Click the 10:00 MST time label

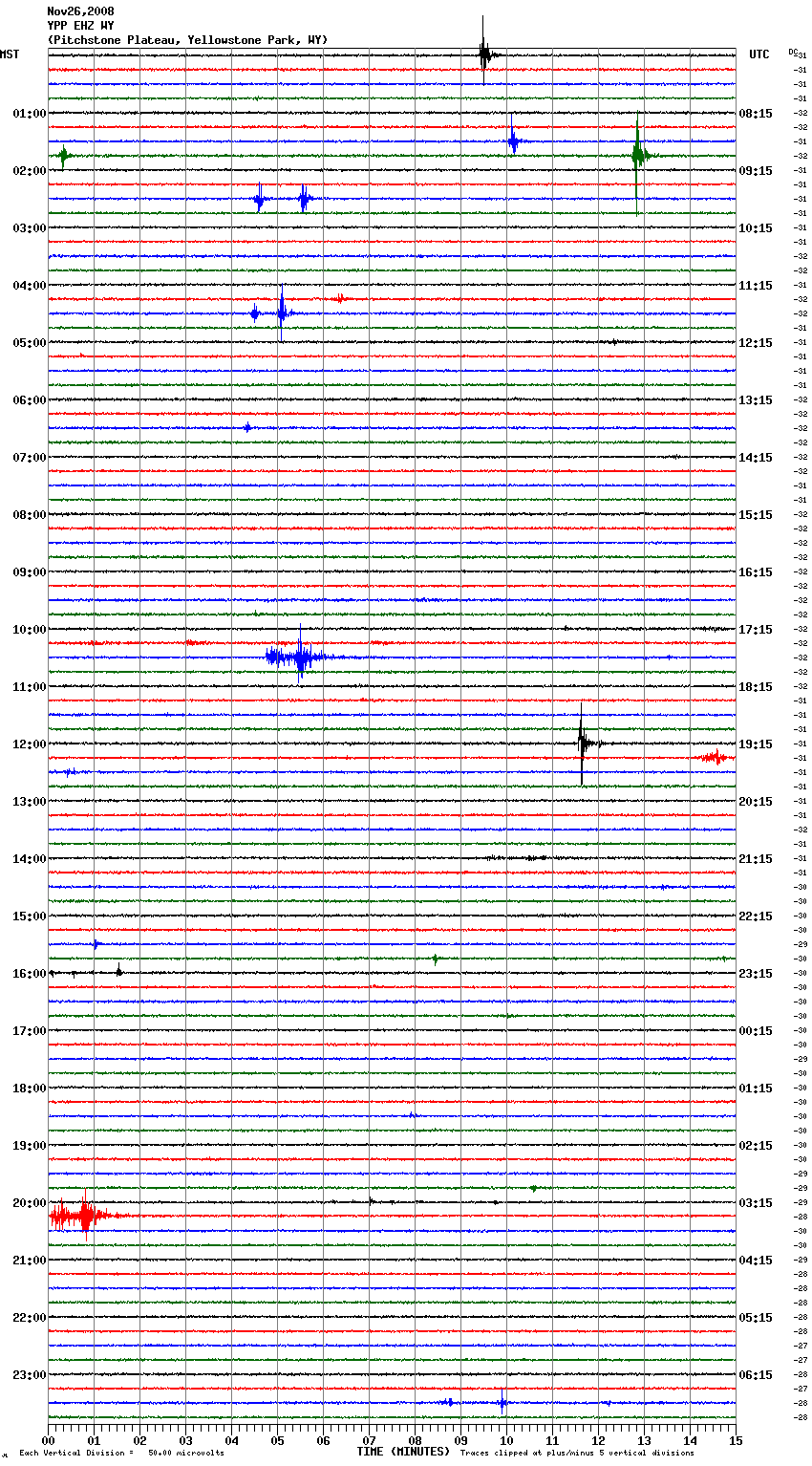(x=30, y=630)
